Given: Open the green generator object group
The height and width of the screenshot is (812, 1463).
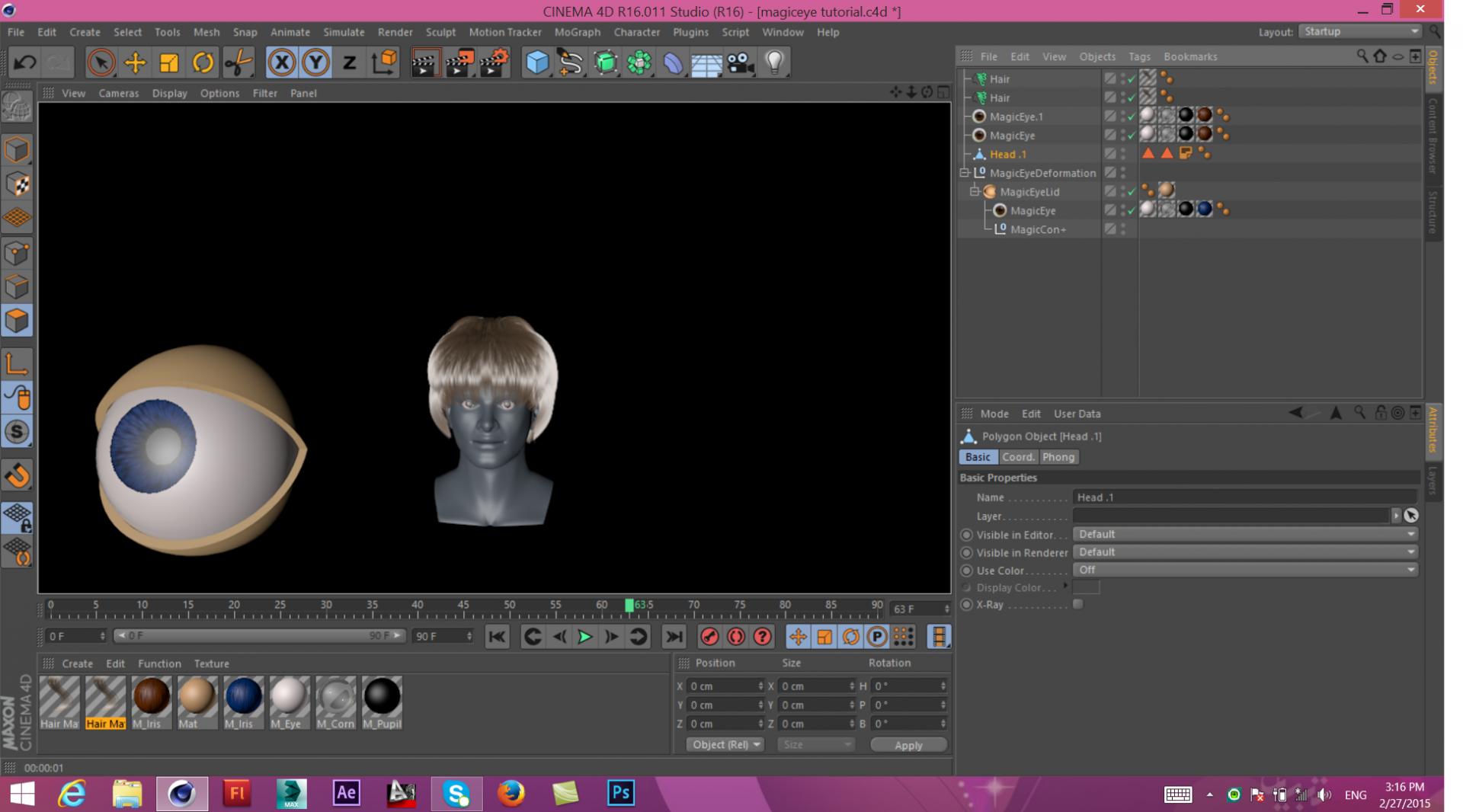Looking at the screenshot, I should (605, 62).
